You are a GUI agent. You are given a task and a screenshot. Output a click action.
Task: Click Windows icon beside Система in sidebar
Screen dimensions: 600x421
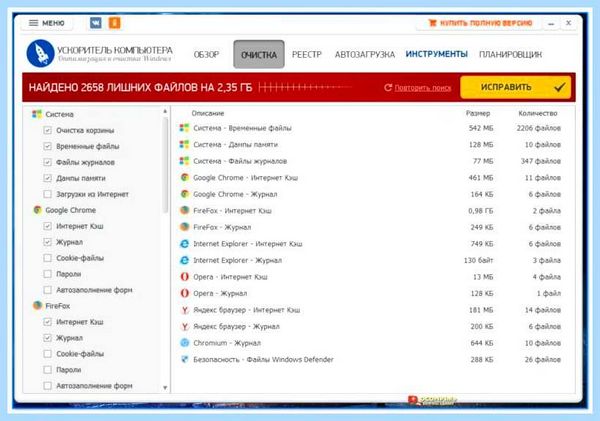pyautogui.click(x=37, y=114)
